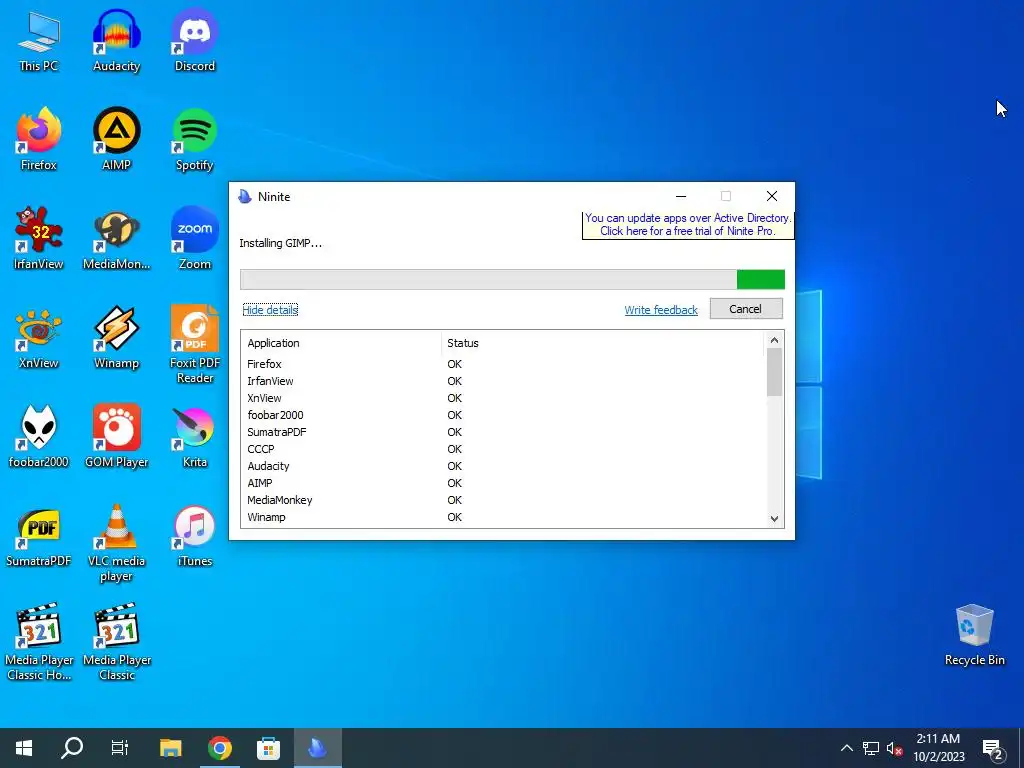
Task: Show hidden system tray icons
Action: 846,748
